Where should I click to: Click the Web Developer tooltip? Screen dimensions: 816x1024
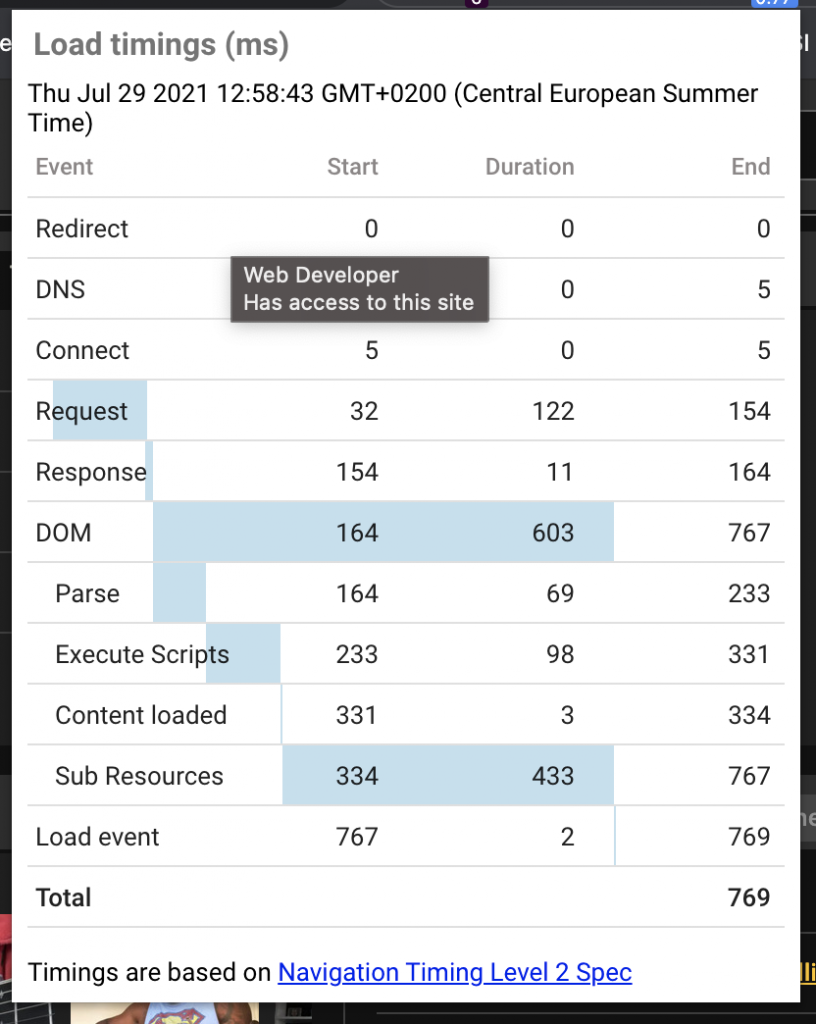click(360, 289)
